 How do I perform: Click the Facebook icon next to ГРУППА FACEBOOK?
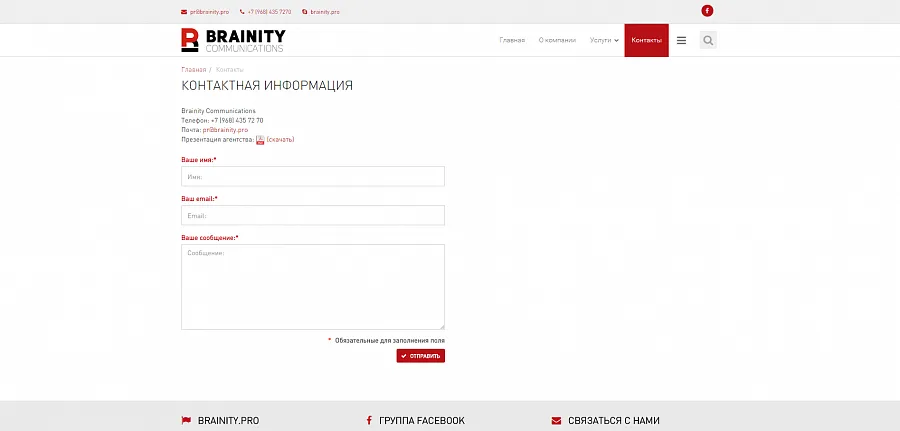369,421
